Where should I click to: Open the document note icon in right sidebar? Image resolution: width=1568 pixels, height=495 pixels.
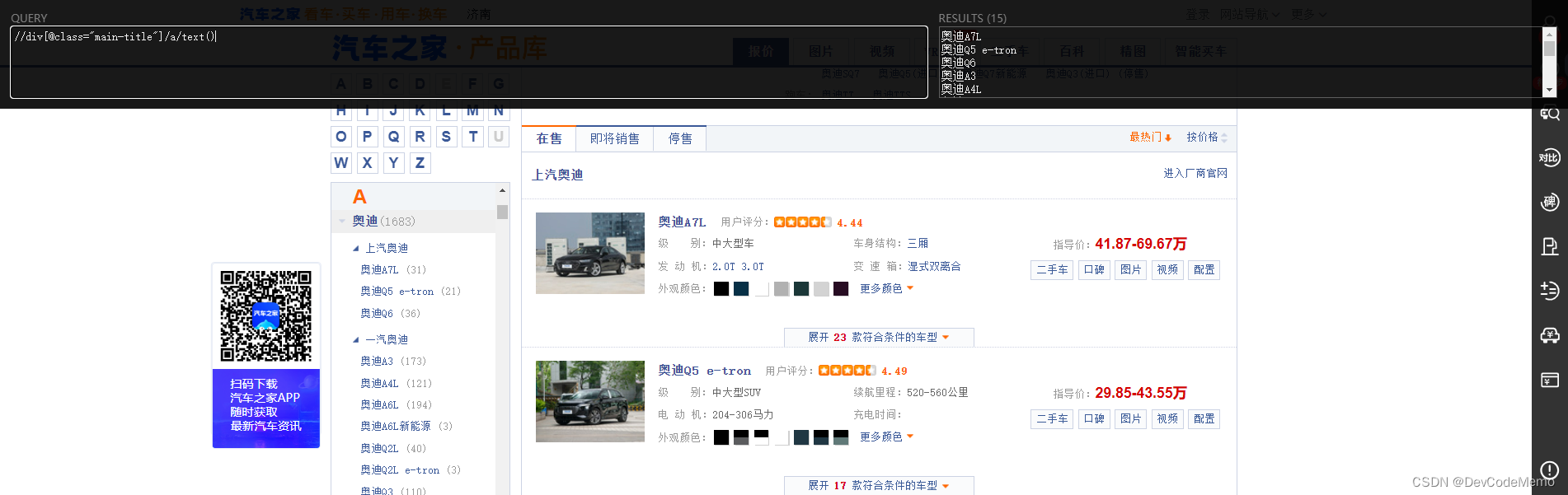pyautogui.click(x=1549, y=246)
